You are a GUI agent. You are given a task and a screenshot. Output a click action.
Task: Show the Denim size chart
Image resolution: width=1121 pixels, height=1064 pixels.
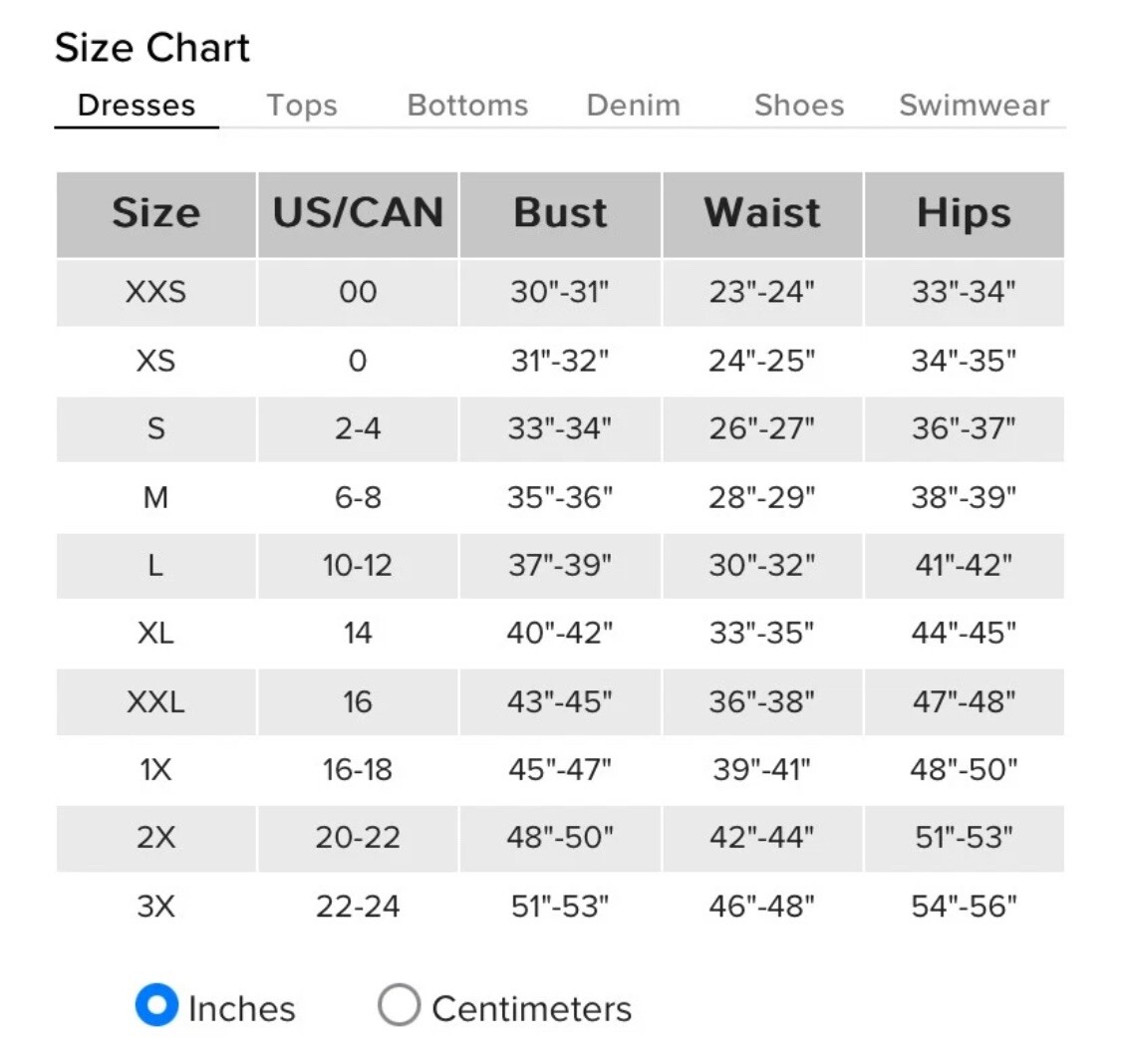click(633, 105)
